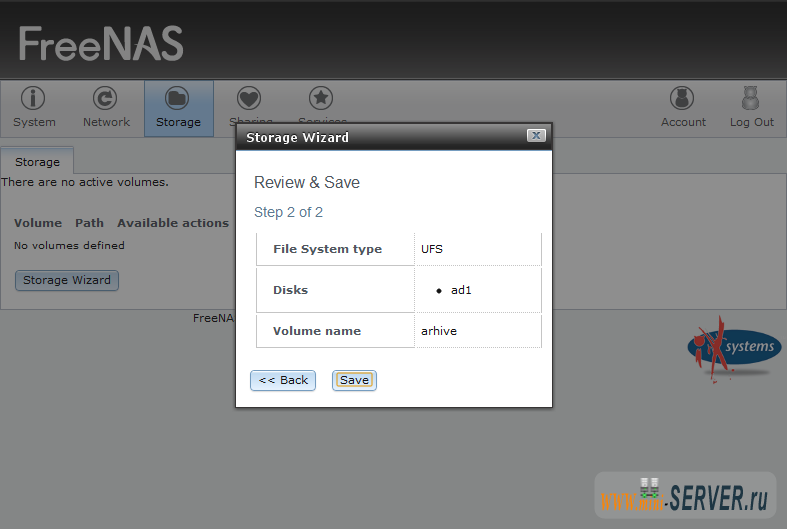Click the Available actions column header
This screenshot has height=529, width=787.
[x=173, y=223]
